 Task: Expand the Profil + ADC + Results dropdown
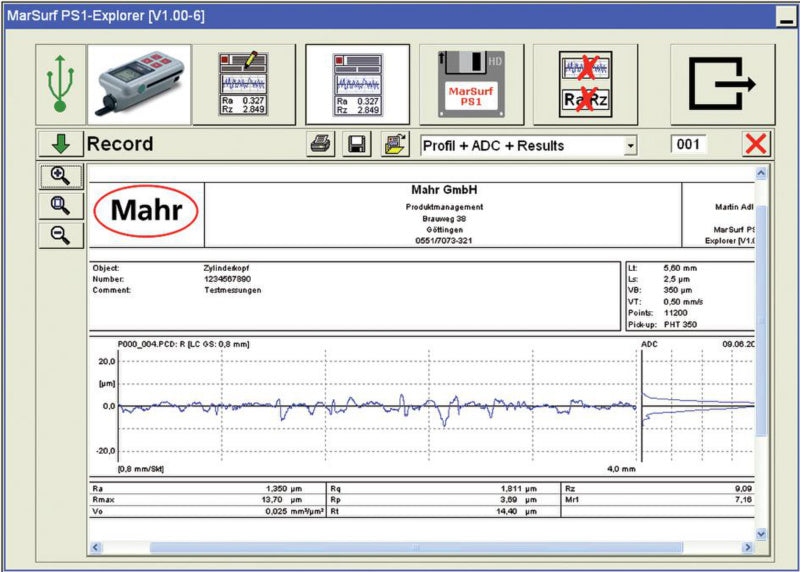coord(629,146)
